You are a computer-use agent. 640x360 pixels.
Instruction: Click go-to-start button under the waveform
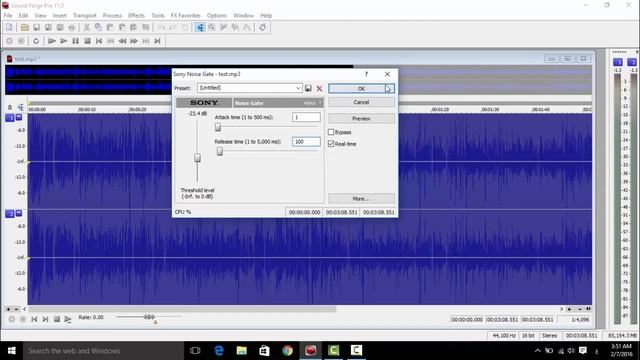coord(34,319)
